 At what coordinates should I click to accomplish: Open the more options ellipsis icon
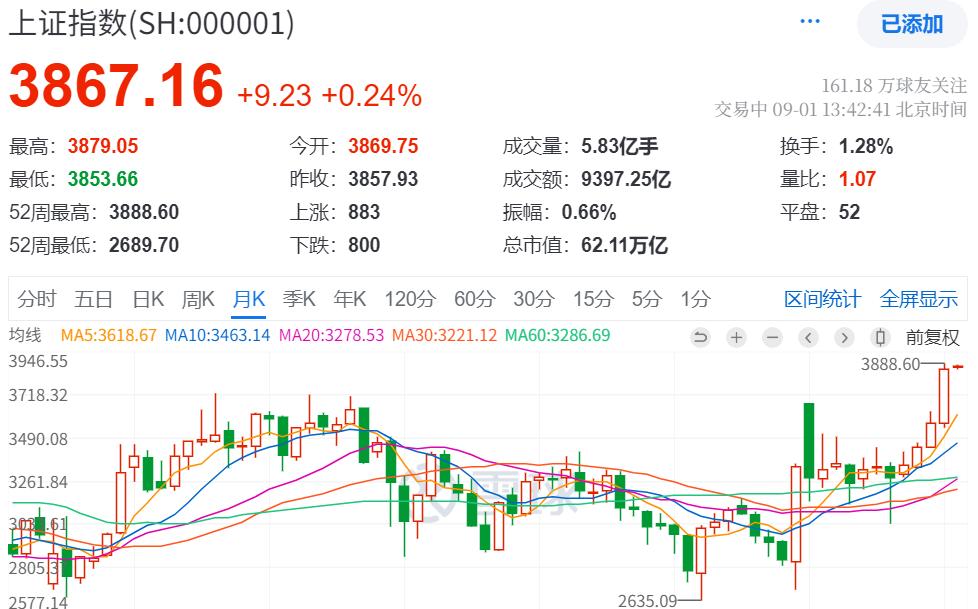[x=809, y=20]
